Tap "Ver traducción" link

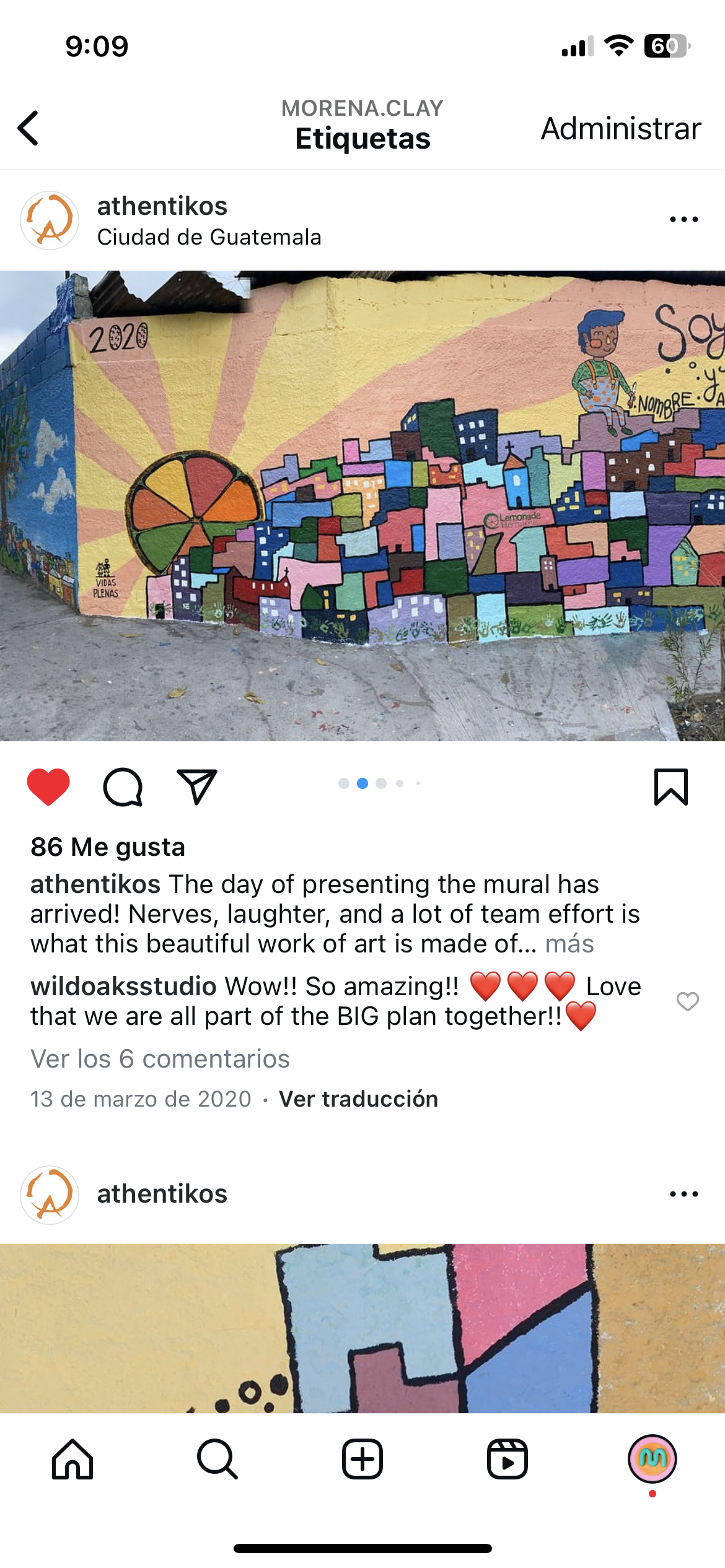[359, 1099]
